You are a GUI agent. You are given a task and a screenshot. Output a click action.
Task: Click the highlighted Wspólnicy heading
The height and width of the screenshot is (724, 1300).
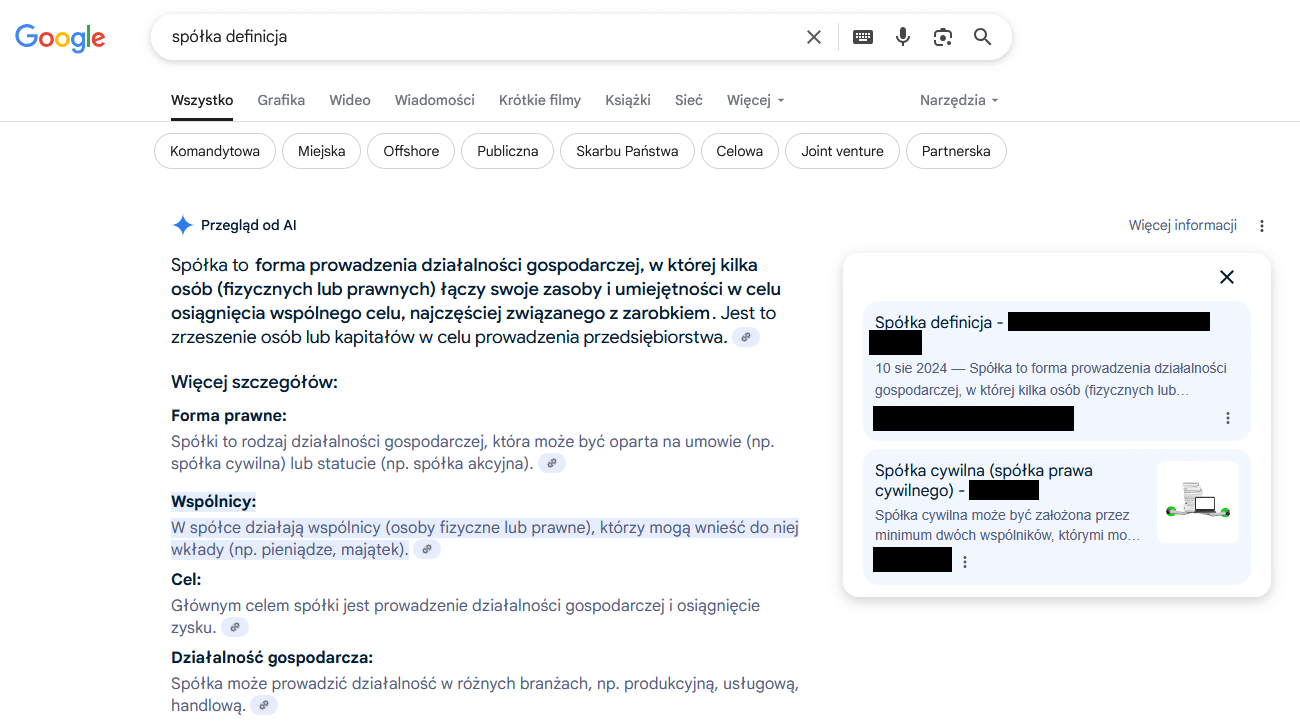click(x=214, y=501)
